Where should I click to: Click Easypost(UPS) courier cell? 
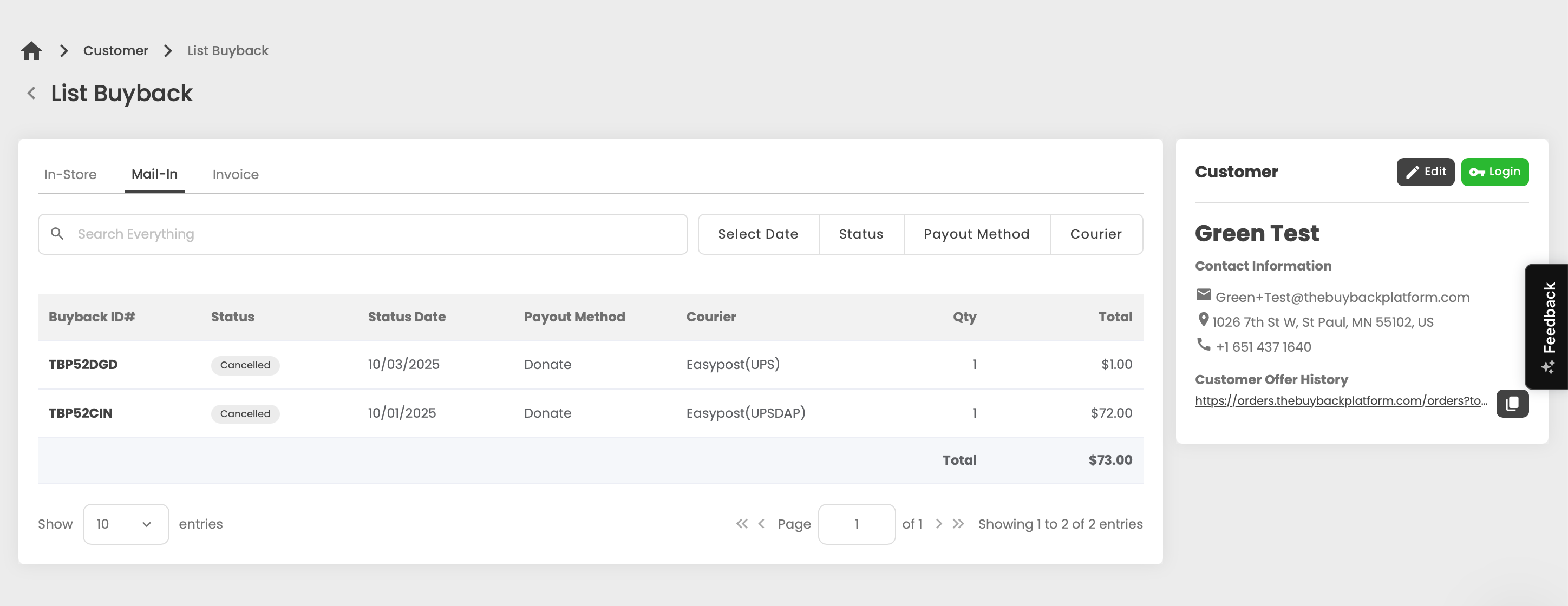733,365
